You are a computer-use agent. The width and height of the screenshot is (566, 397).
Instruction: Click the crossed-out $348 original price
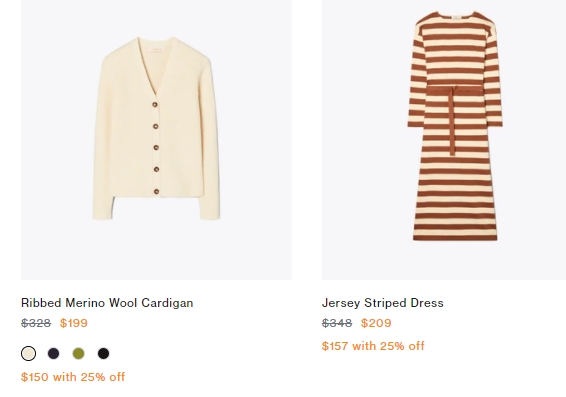pos(337,323)
